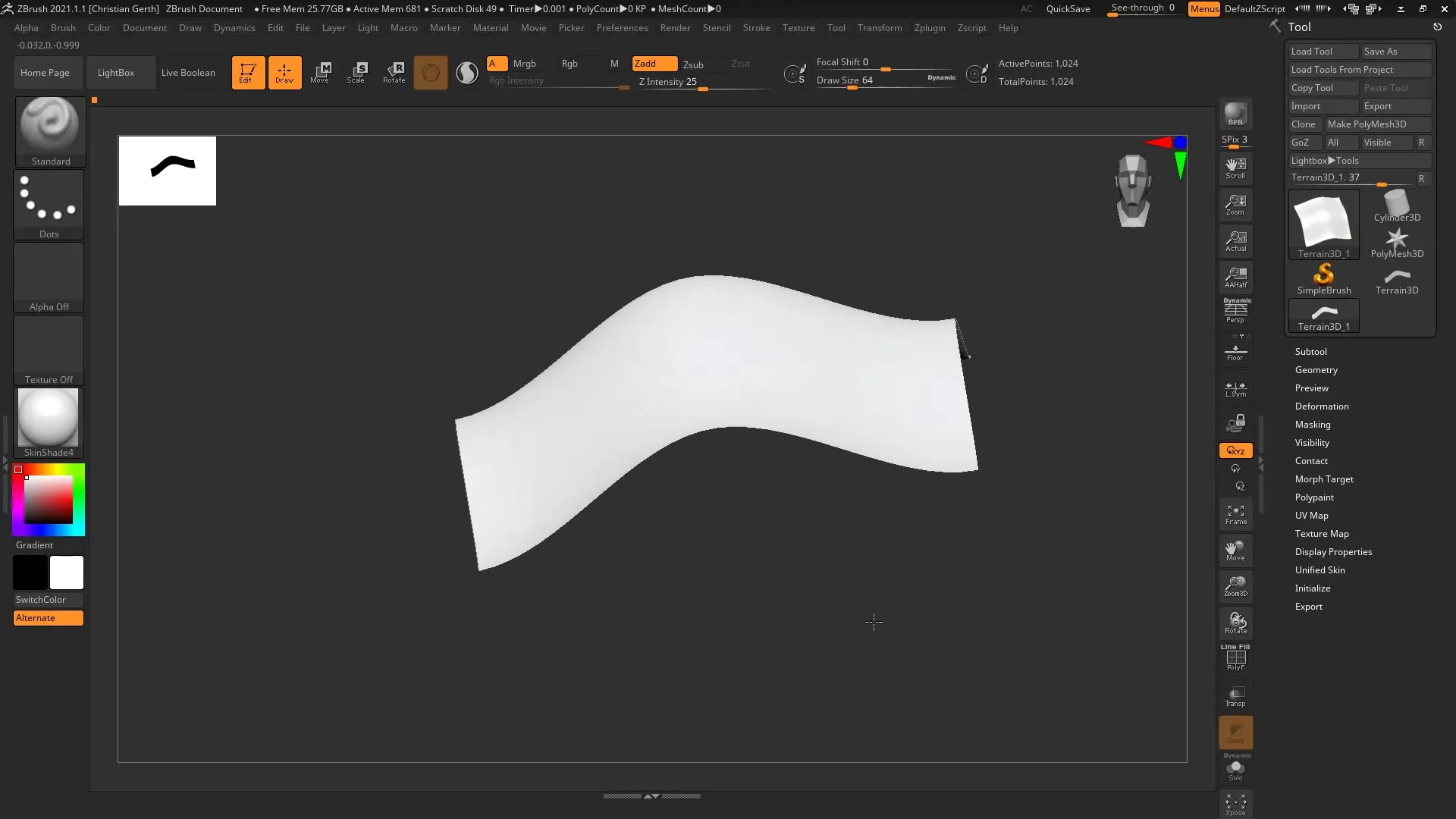Select the Cylinder3D tool thumbnail
1456x819 pixels.
1397,206
